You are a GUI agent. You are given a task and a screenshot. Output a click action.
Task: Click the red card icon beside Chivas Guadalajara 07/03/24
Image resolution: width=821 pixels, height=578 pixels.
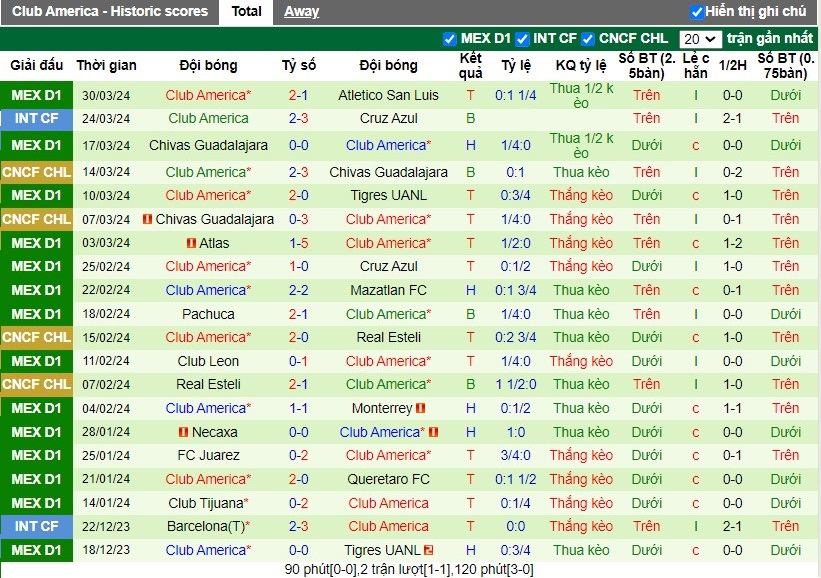click(x=147, y=219)
